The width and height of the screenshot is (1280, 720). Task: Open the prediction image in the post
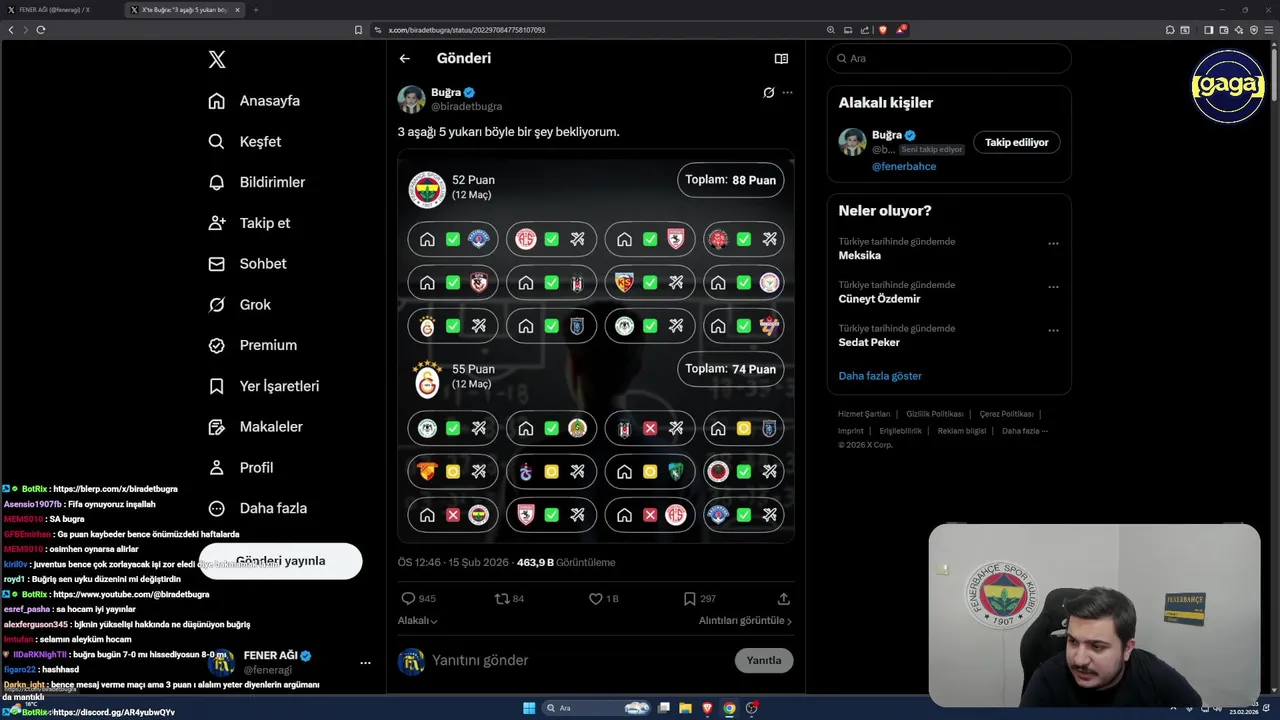click(596, 346)
